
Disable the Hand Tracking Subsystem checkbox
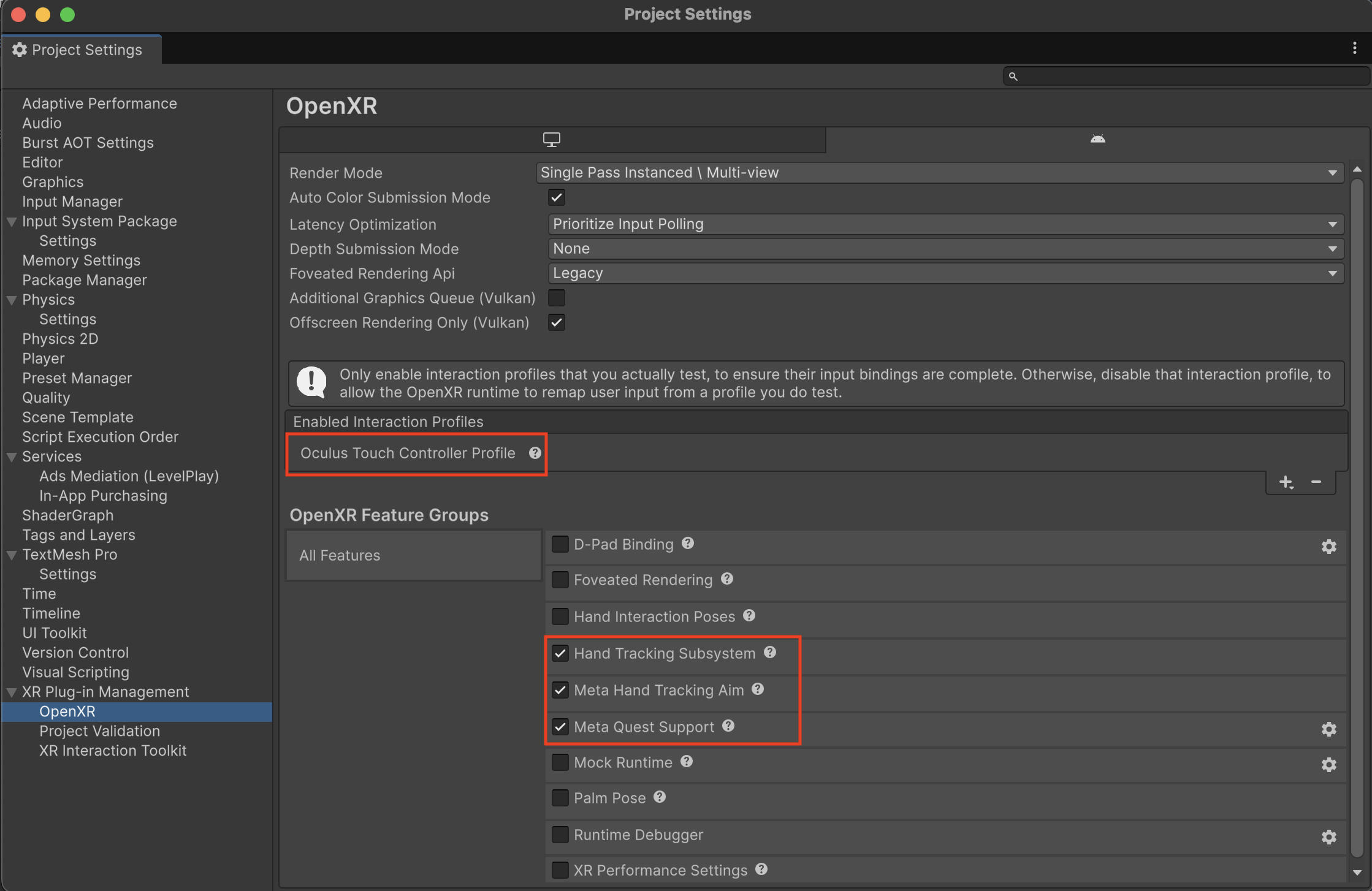[560, 653]
